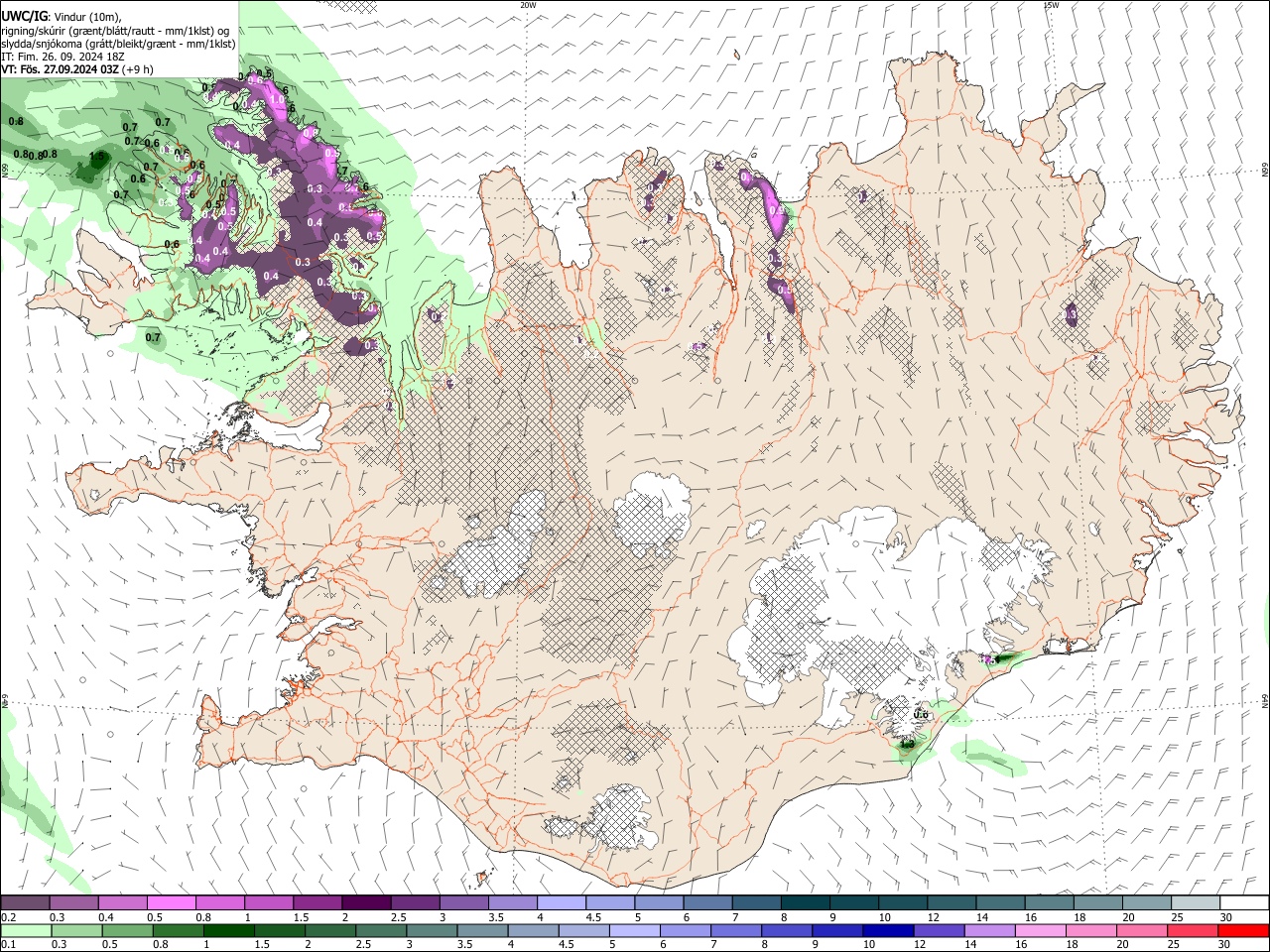
Task: Pick the violet 12–14 lower legend swatch
Action: 939,930
